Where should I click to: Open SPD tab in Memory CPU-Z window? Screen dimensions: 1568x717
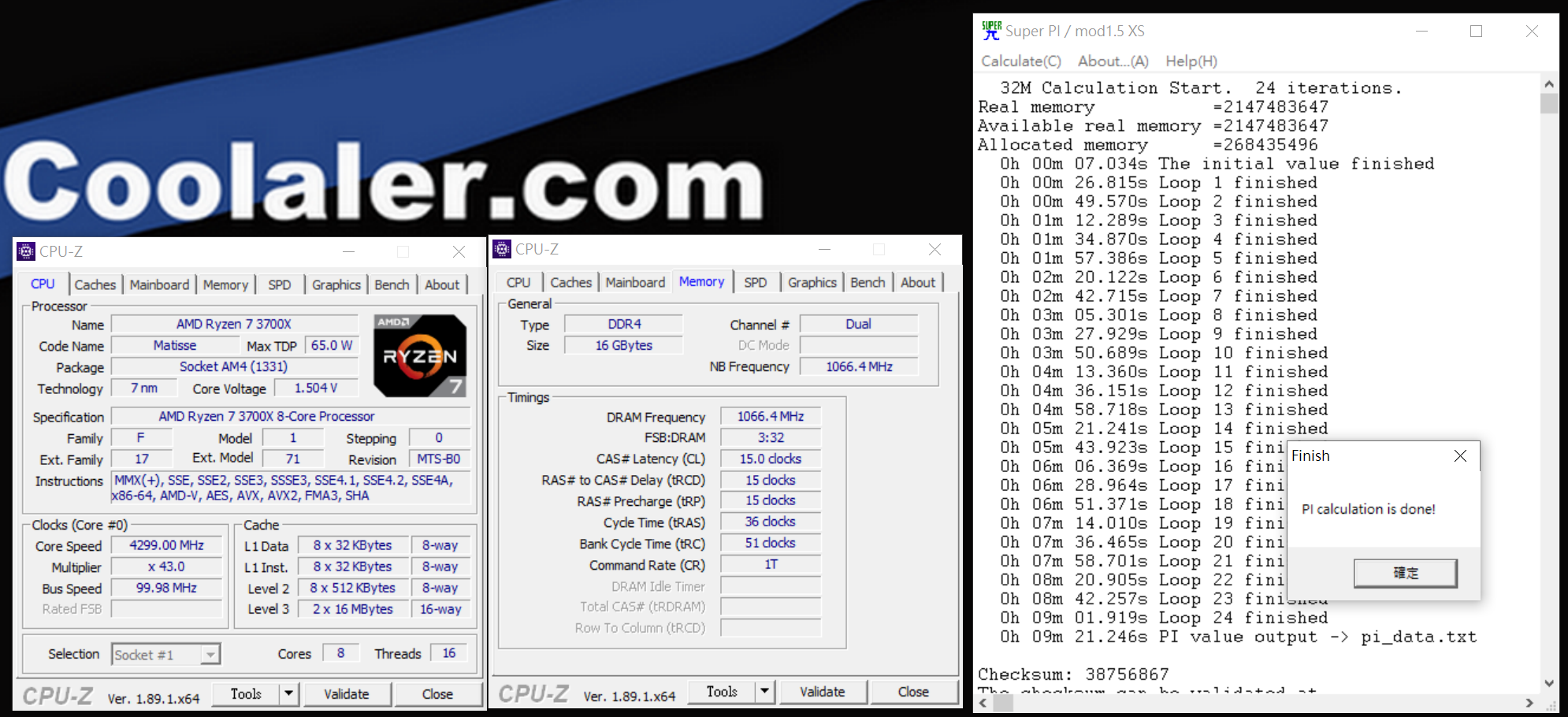(756, 282)
